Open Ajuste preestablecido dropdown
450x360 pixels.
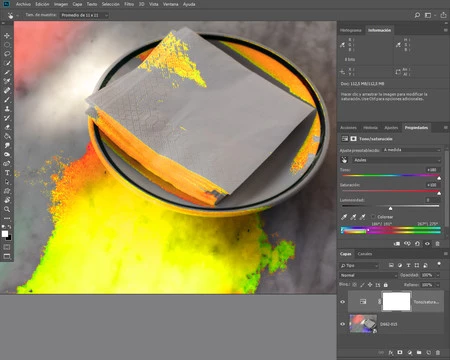[x=412, y=150]
